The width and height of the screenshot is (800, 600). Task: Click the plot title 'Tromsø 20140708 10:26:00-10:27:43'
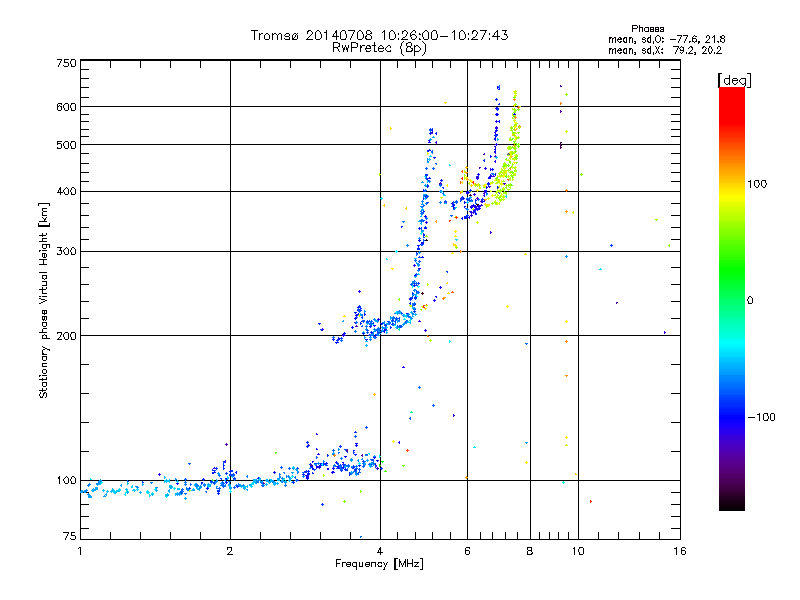coord(379,35)
